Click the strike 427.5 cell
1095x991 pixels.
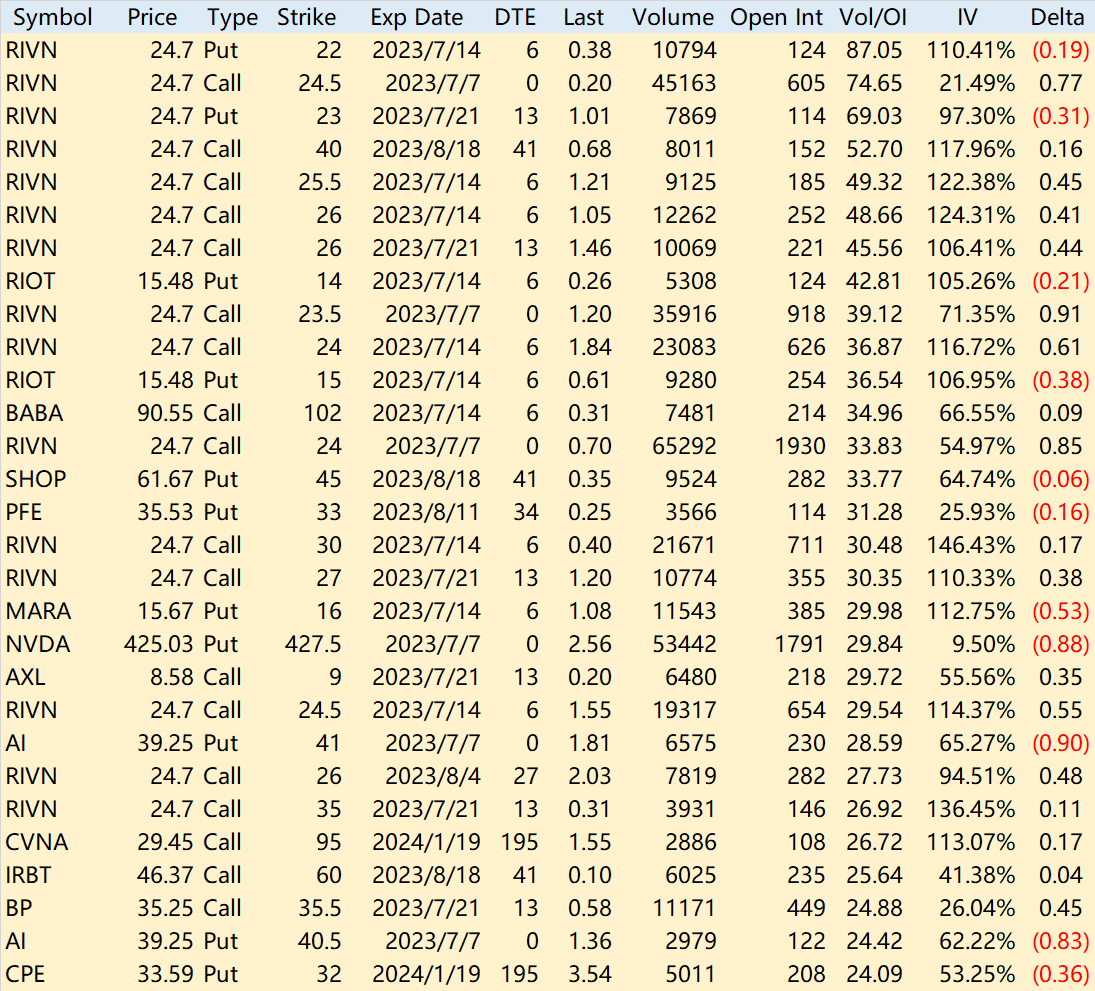coord(313,644)
